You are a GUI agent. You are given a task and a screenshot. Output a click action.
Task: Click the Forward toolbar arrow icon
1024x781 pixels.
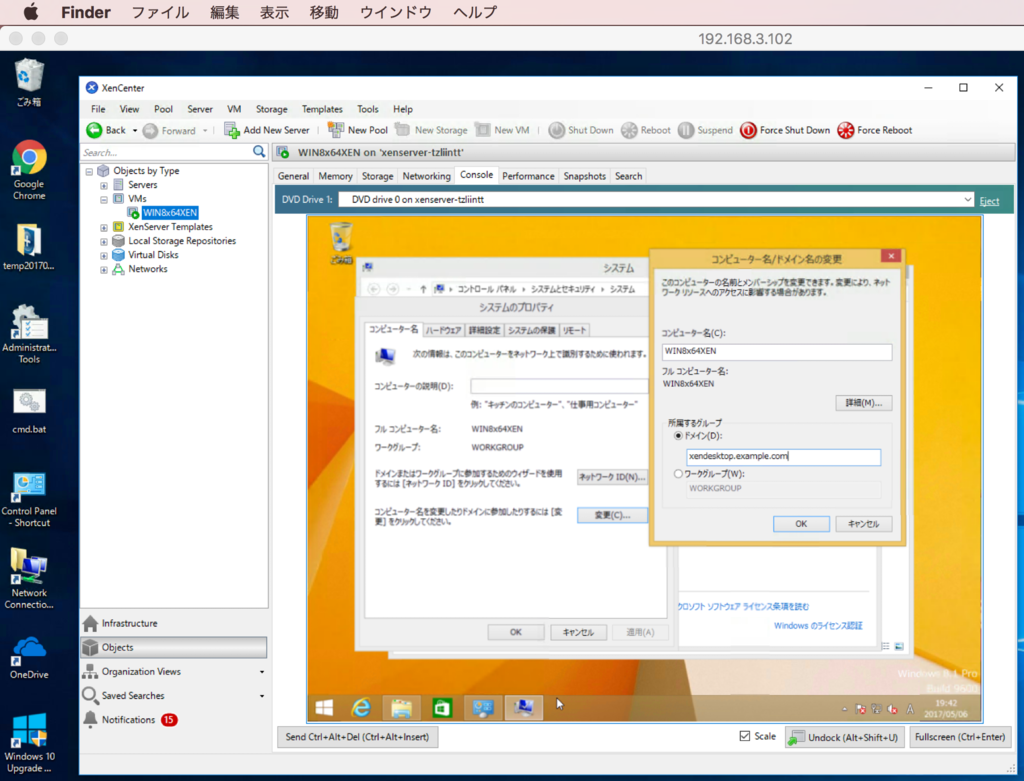coord(150,131)
